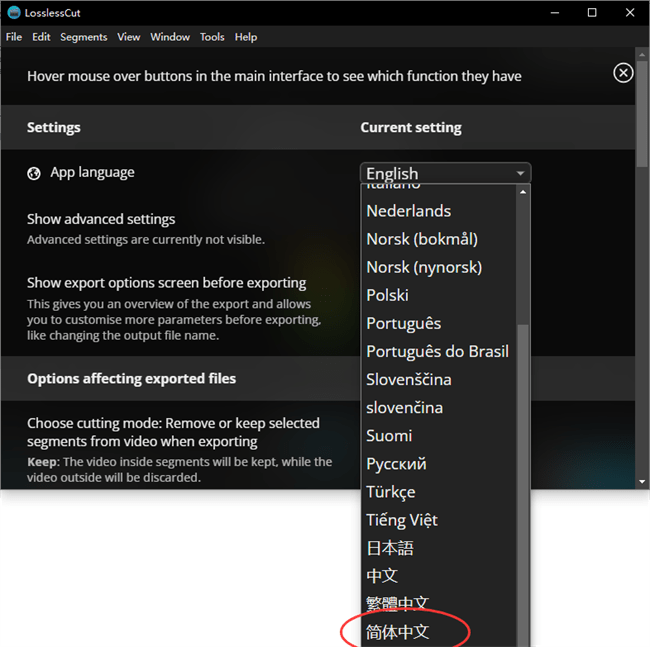Click the language list scroll up arrow

(x=522, y=191)
